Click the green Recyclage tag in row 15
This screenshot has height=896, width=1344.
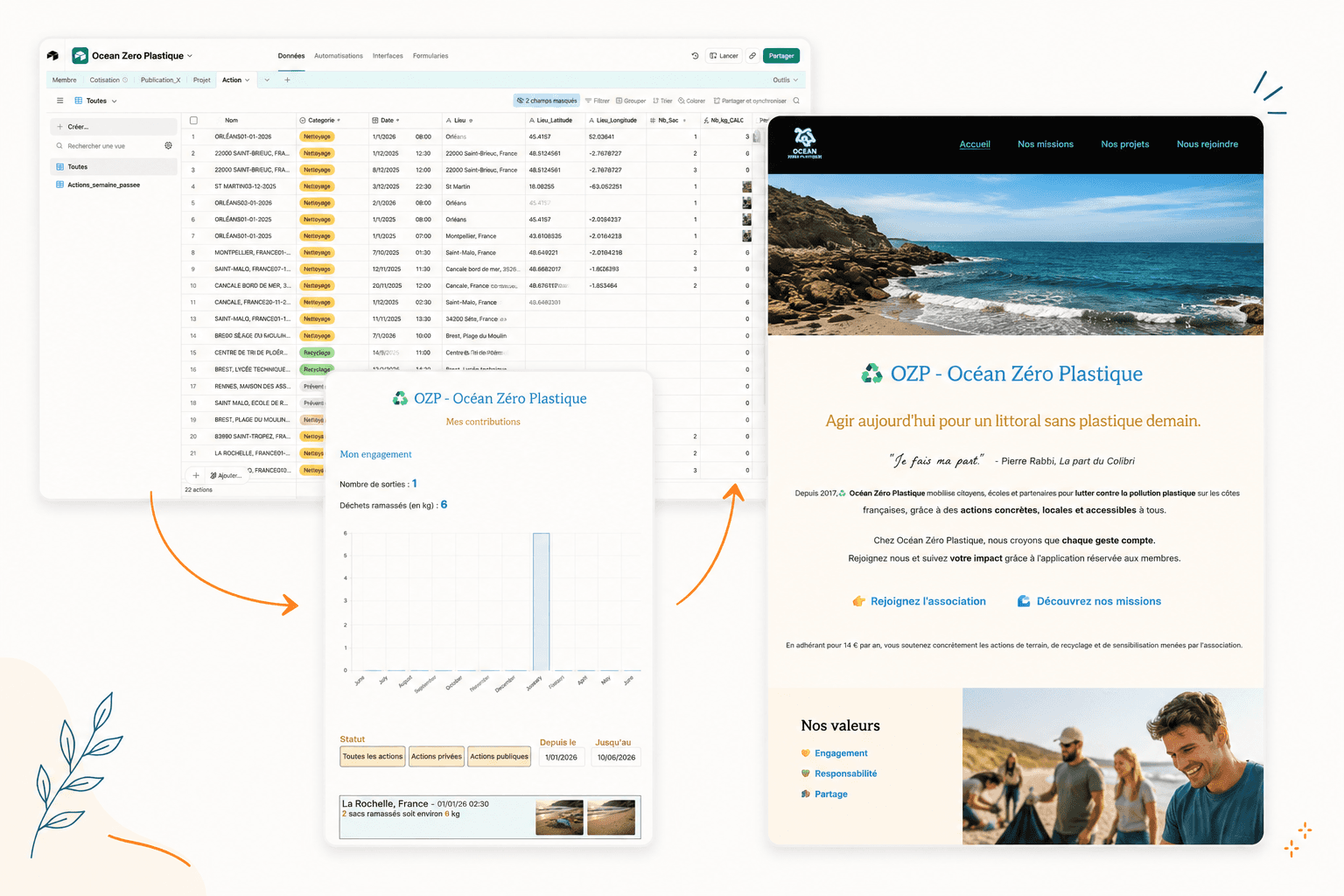pyautogui.click(x=317, y=353)
